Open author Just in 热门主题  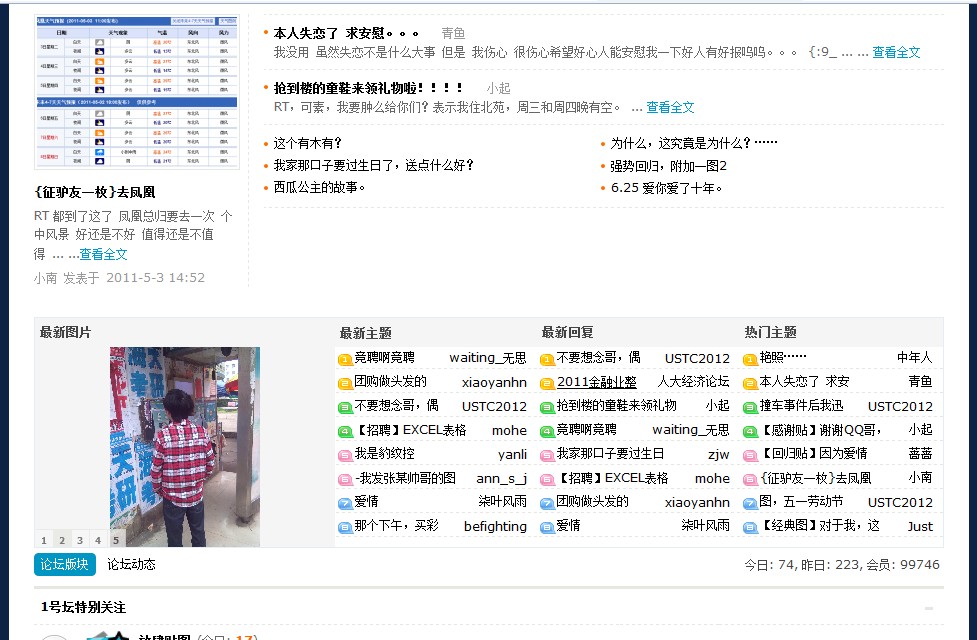tap(920, 526)
